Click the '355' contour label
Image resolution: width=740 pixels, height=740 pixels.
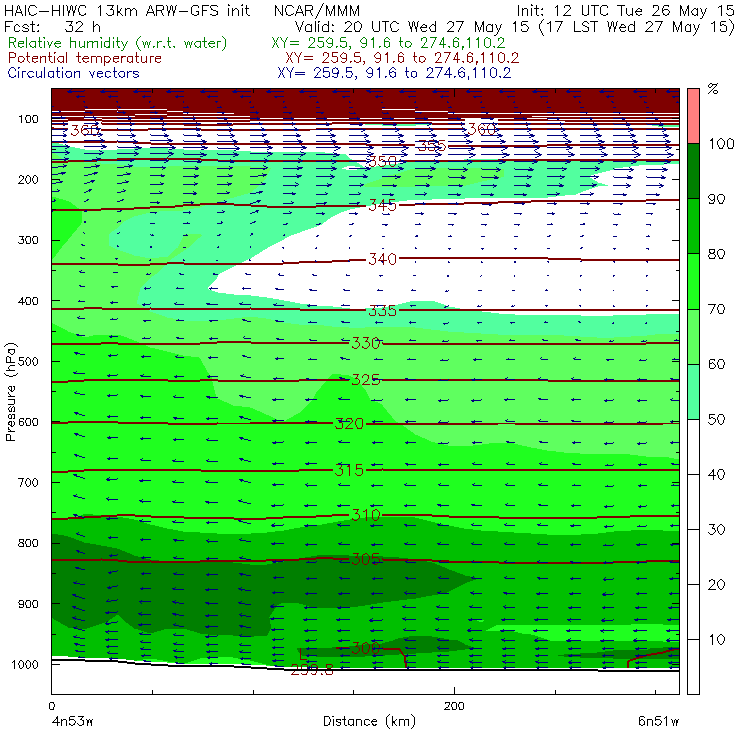431,146
